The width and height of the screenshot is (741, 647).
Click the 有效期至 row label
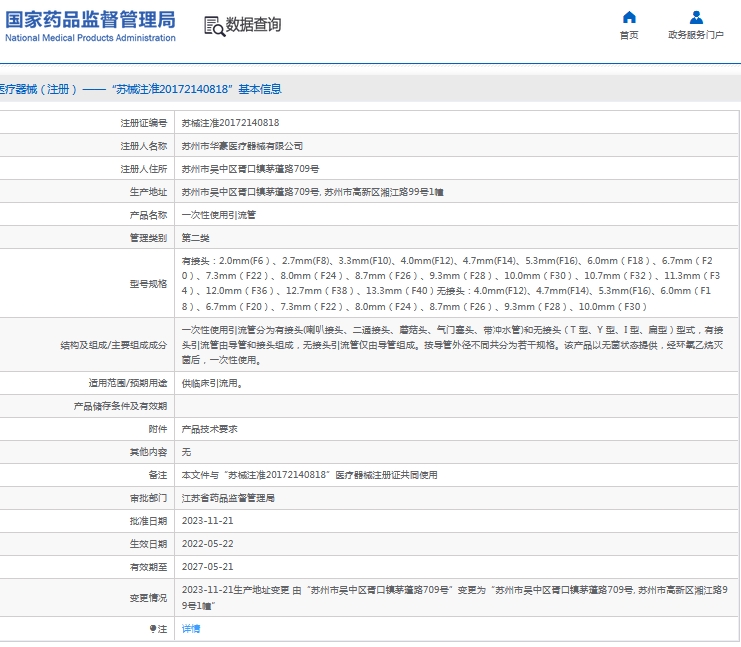[x=148, y=567]
